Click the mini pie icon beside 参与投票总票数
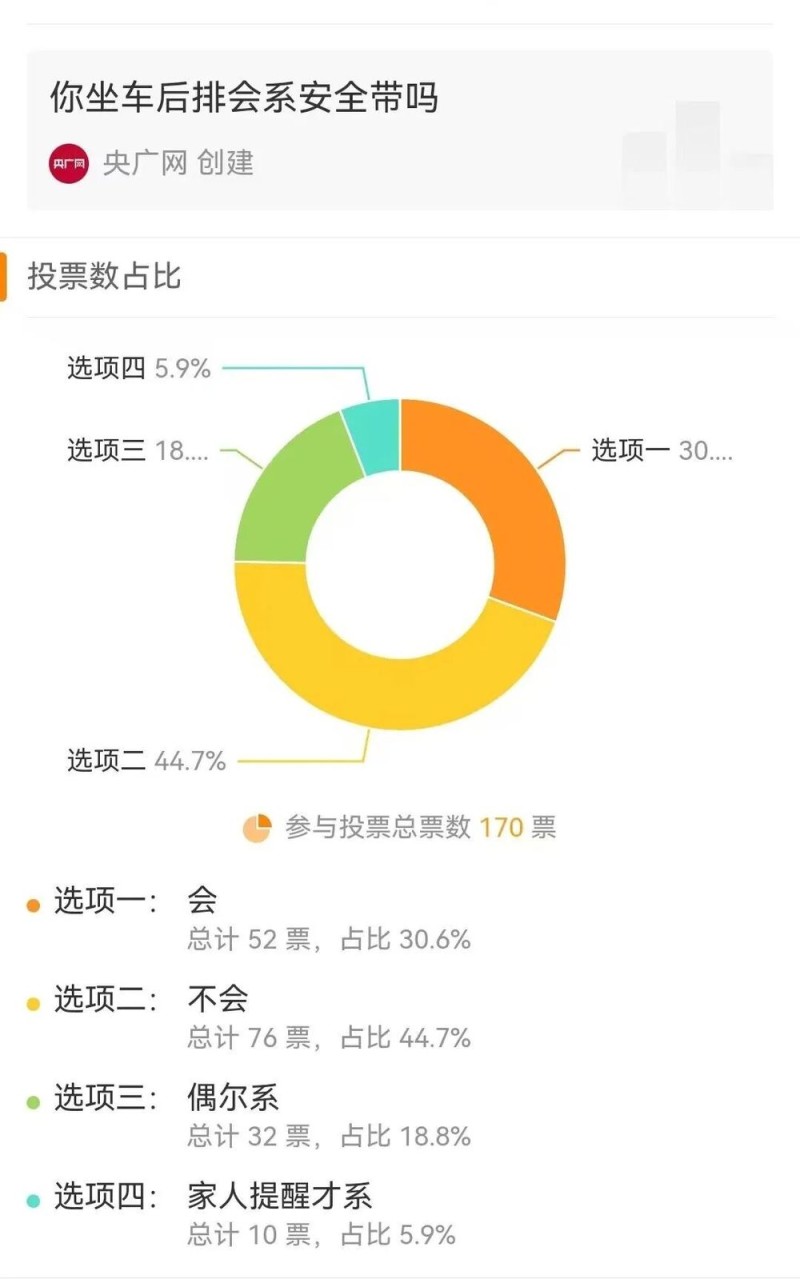The width and height of the screenshot is (800, 1279). click(x=256, y=828)
